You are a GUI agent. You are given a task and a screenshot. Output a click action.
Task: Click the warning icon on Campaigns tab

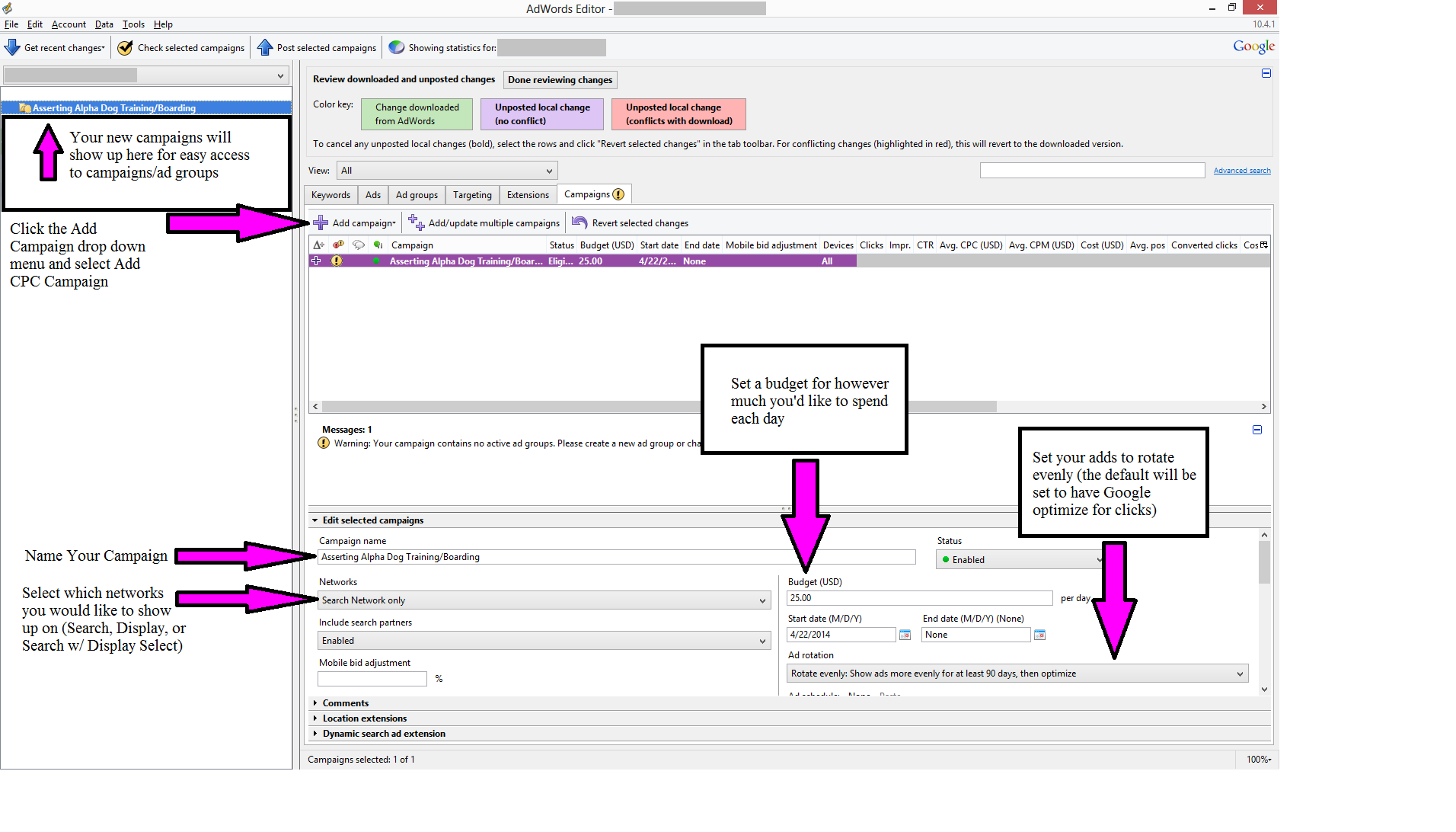tap(618, 194)
